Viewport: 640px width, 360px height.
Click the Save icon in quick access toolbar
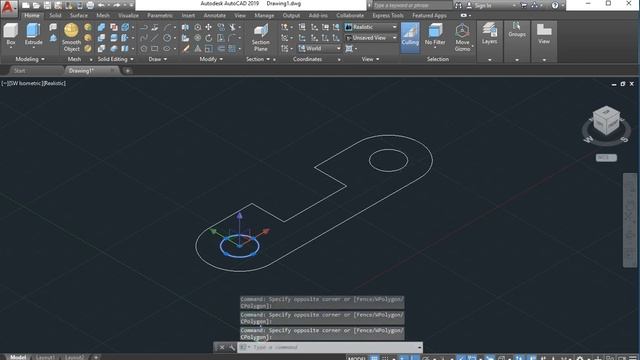click(47, 5)
